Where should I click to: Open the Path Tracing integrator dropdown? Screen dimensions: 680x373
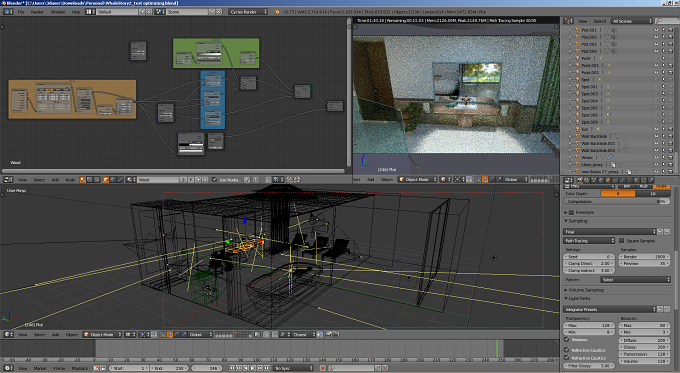pyautogui.click(x=589, y=241)
